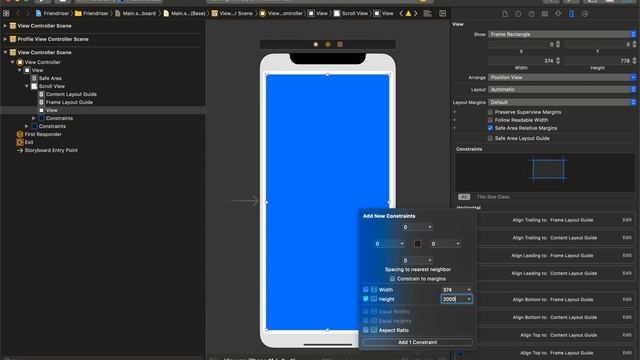Image resolution: width=640 pixels, height=360 pixels.
Task: Click Exit icon in canvas scene dock
Action: click(340, 44)
